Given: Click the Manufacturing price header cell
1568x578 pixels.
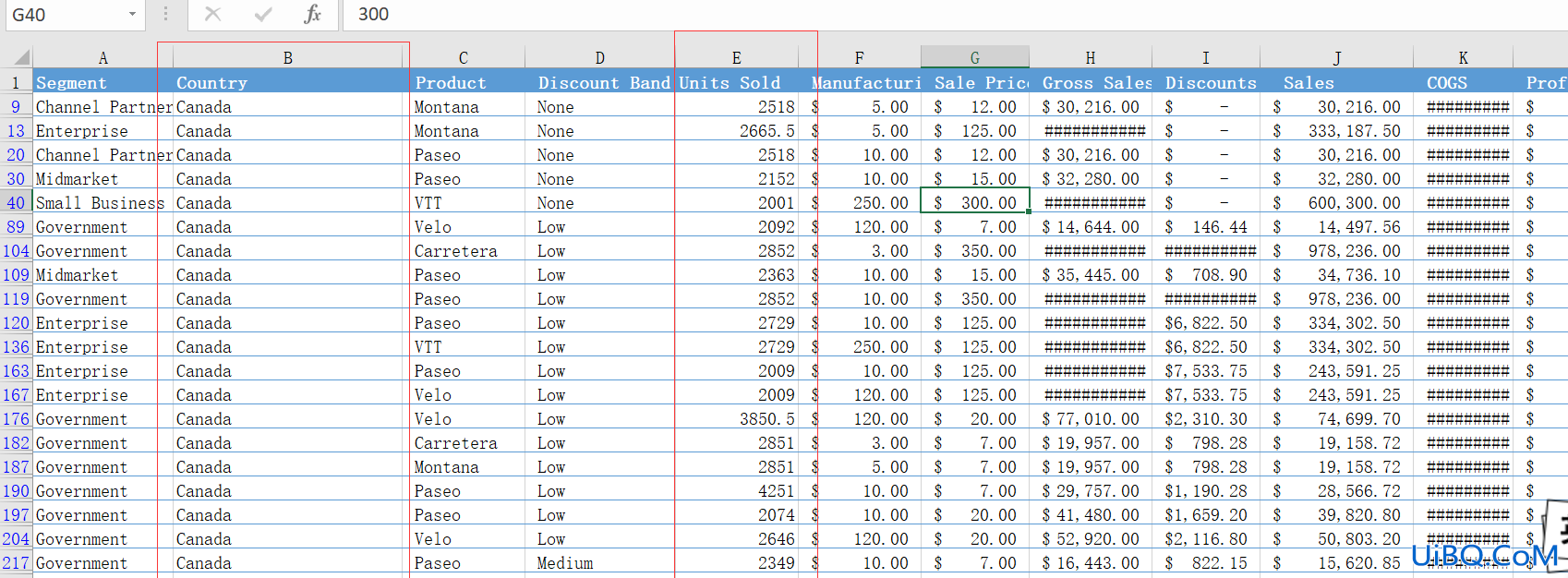Looking at the screenshot, I should 860,82.
